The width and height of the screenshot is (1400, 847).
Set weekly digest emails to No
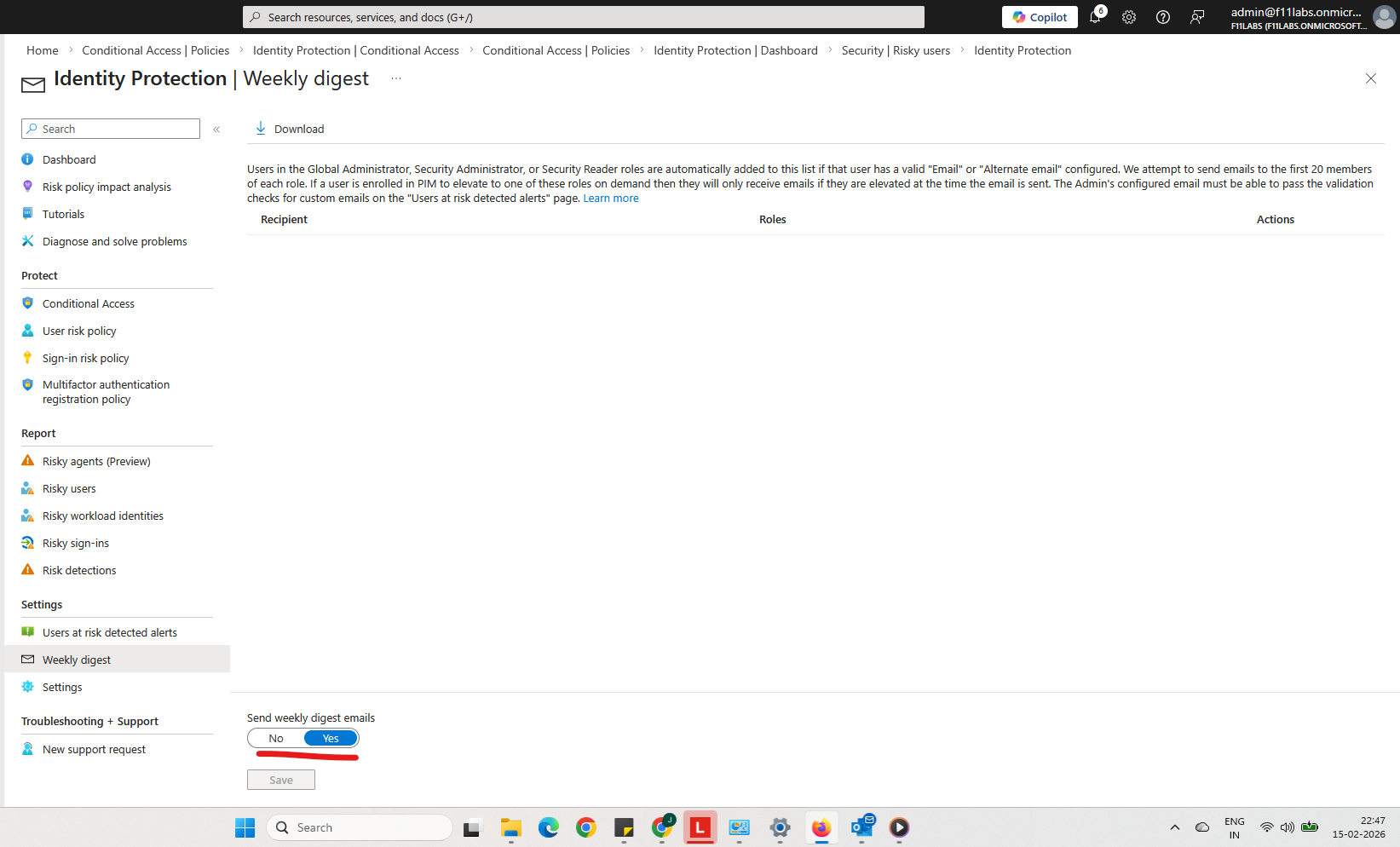point(276,738)
